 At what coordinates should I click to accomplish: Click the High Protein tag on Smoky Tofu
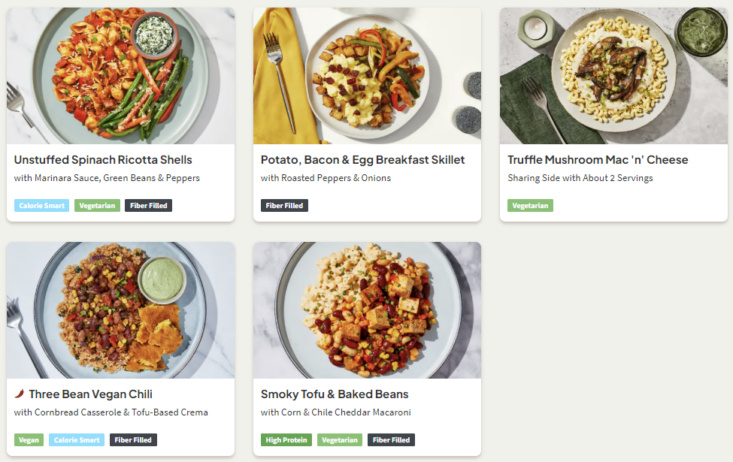click(286, 440)
